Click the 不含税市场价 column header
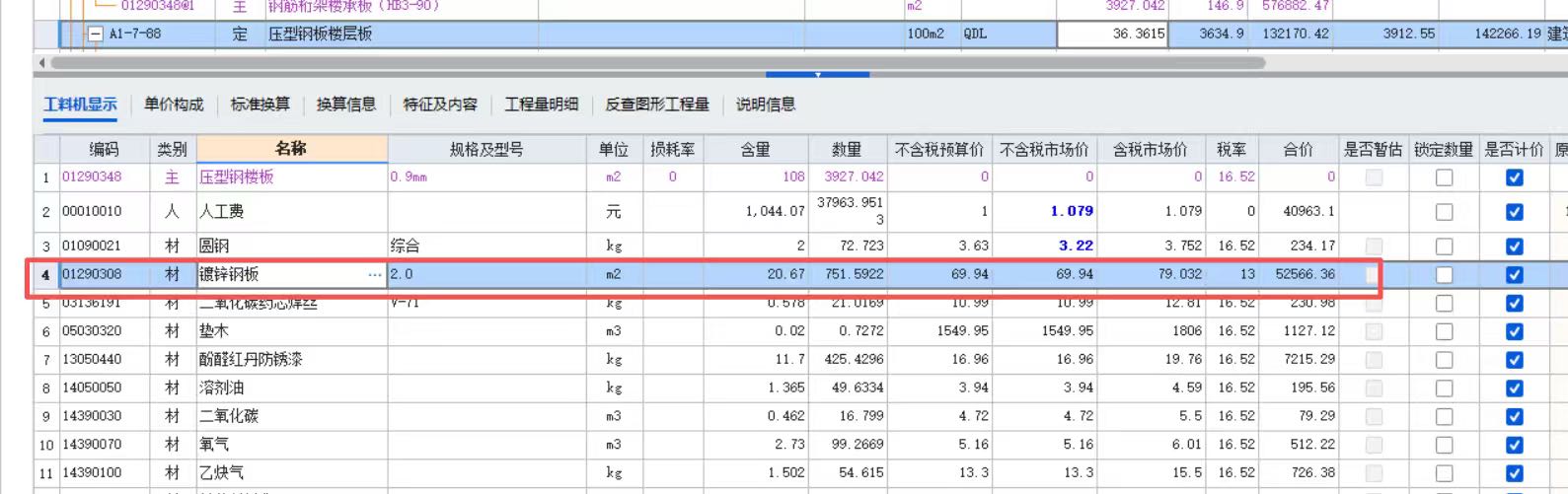Image resolution: width=1568 pixels, height=494 pixels. point(1044,149)
